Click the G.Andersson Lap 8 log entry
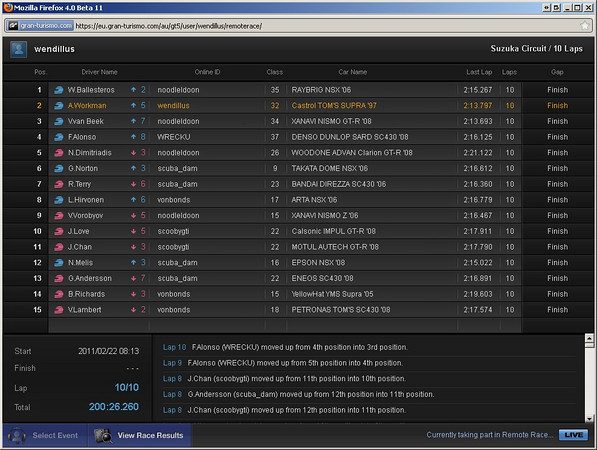Viewport: 597px width, 450px height. click(298, 394)
